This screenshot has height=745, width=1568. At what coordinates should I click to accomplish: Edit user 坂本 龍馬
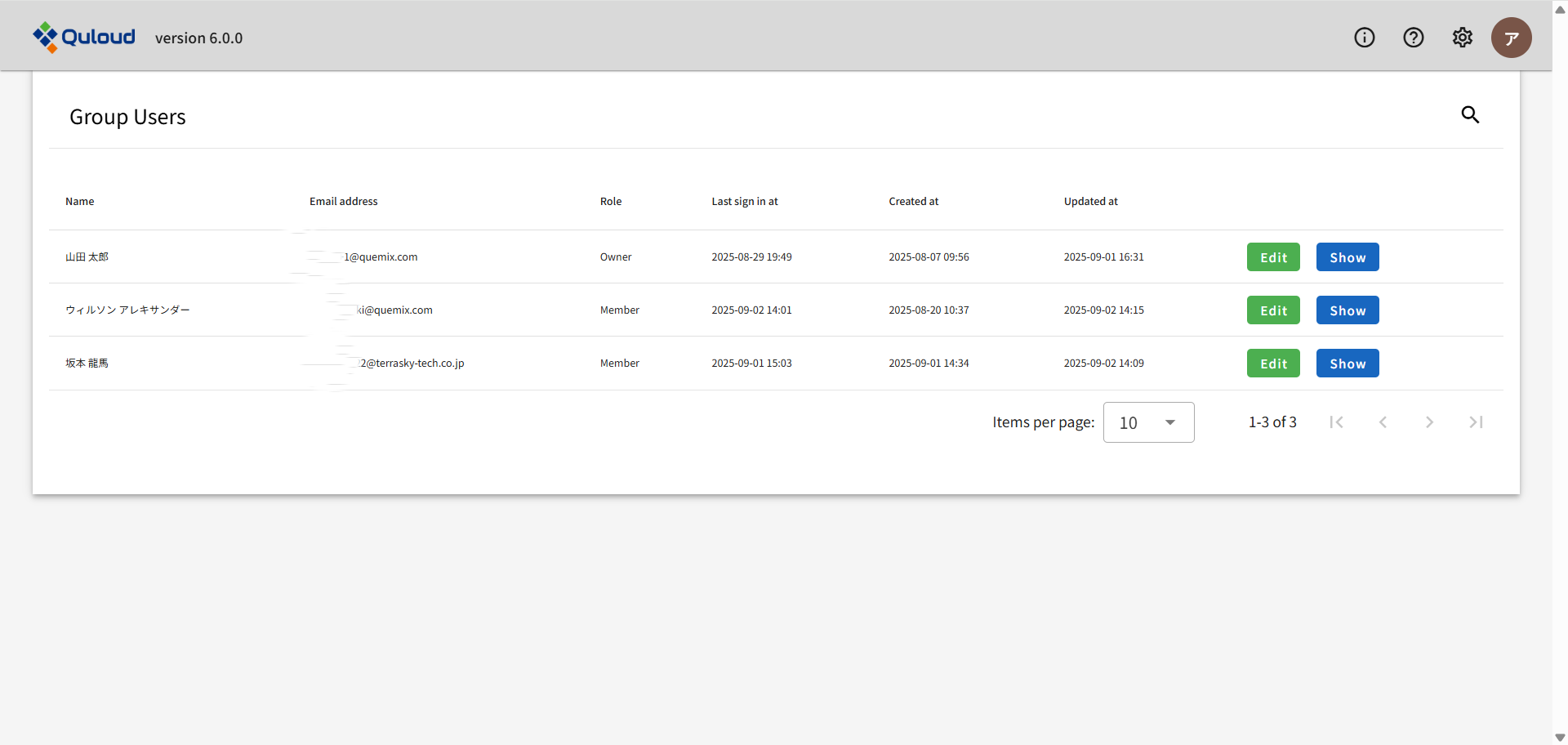click(1273, 364)
